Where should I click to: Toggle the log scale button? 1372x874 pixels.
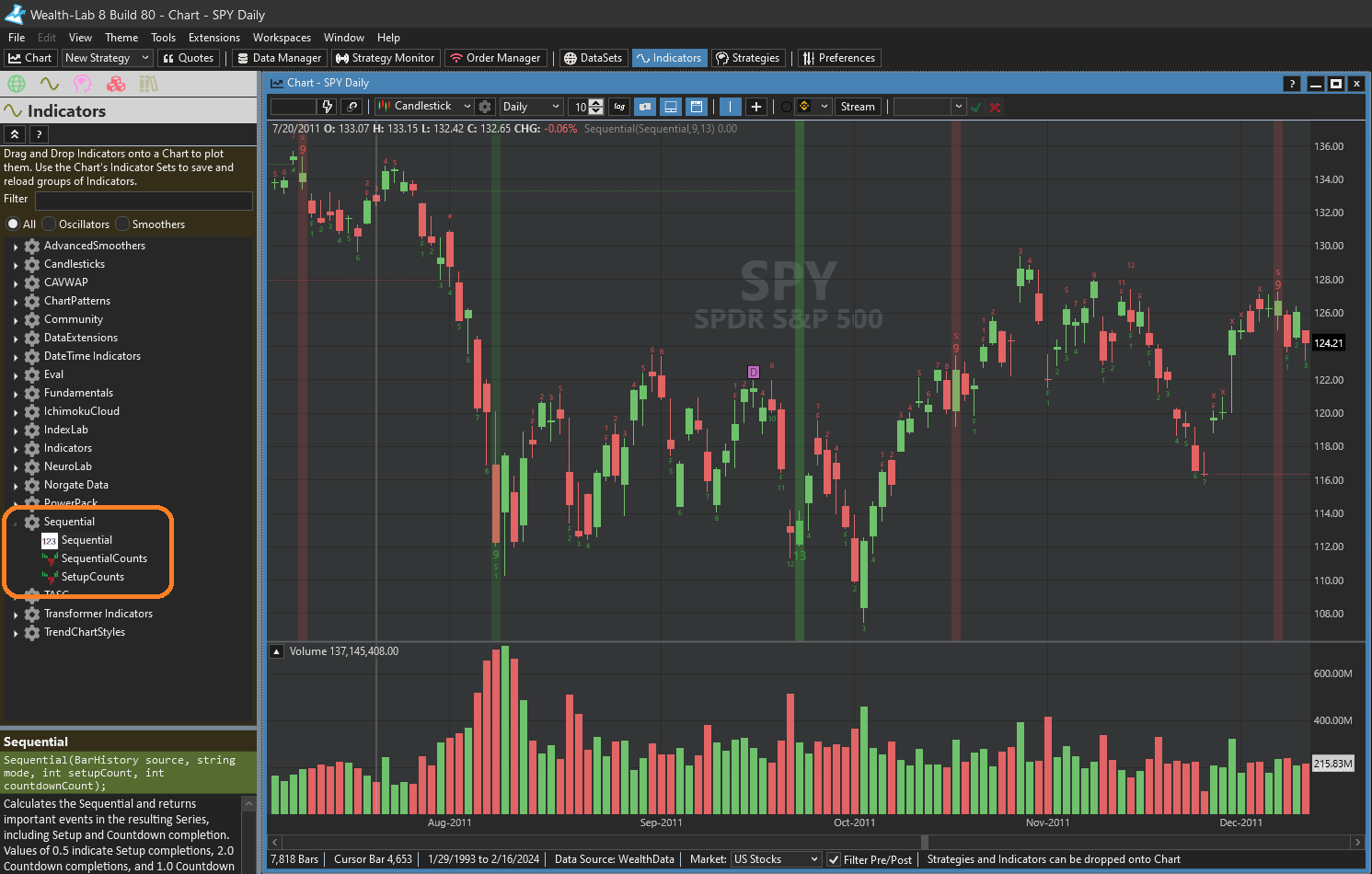point(619,107)
